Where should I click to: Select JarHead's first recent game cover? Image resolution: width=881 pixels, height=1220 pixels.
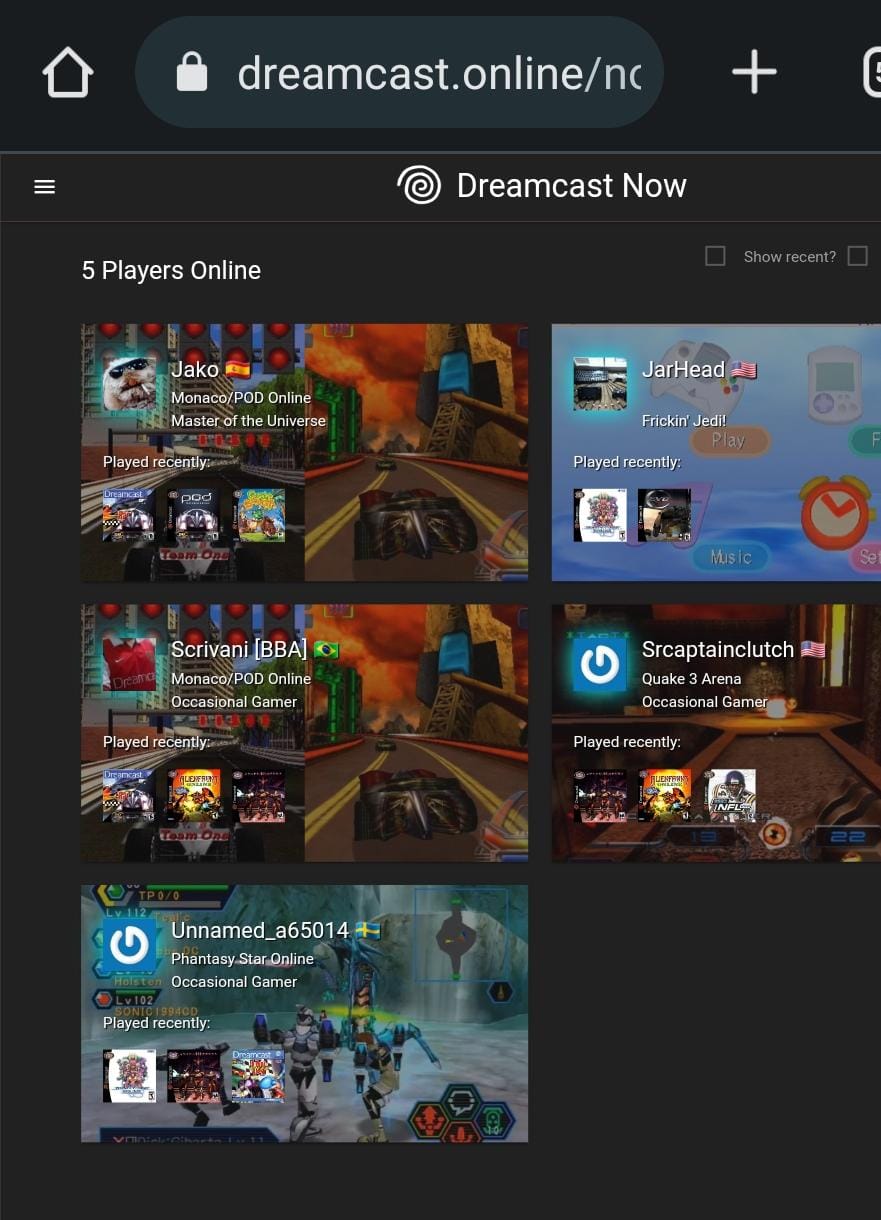[600, 515]
